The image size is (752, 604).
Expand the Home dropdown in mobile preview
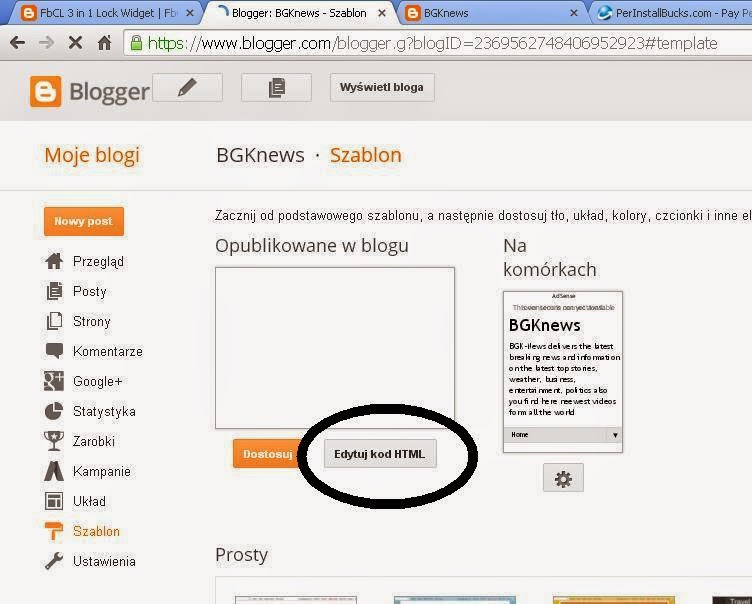click(615, 435)
